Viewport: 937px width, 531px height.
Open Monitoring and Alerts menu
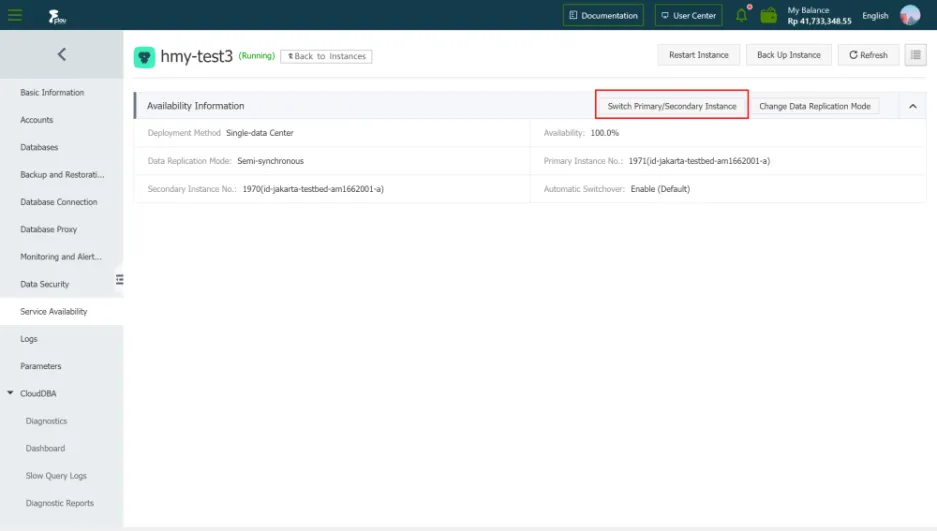[61, 257]
